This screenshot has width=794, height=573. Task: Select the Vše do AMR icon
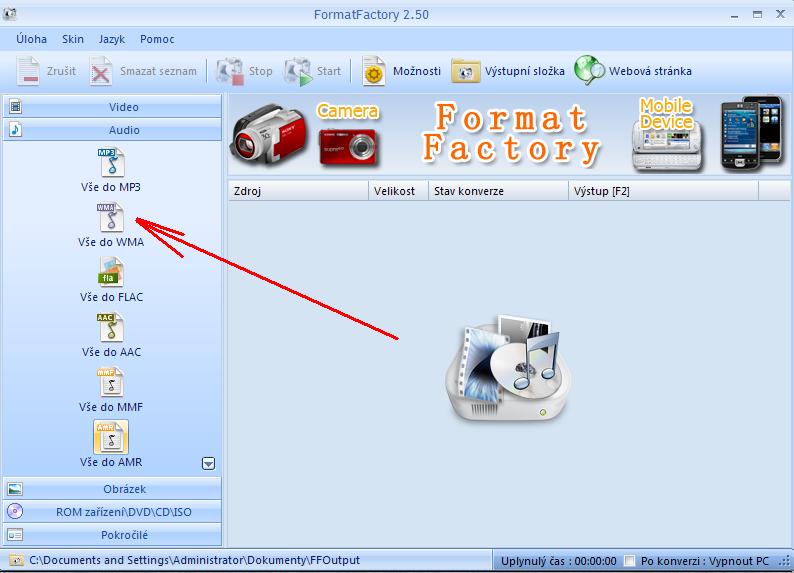111,437
